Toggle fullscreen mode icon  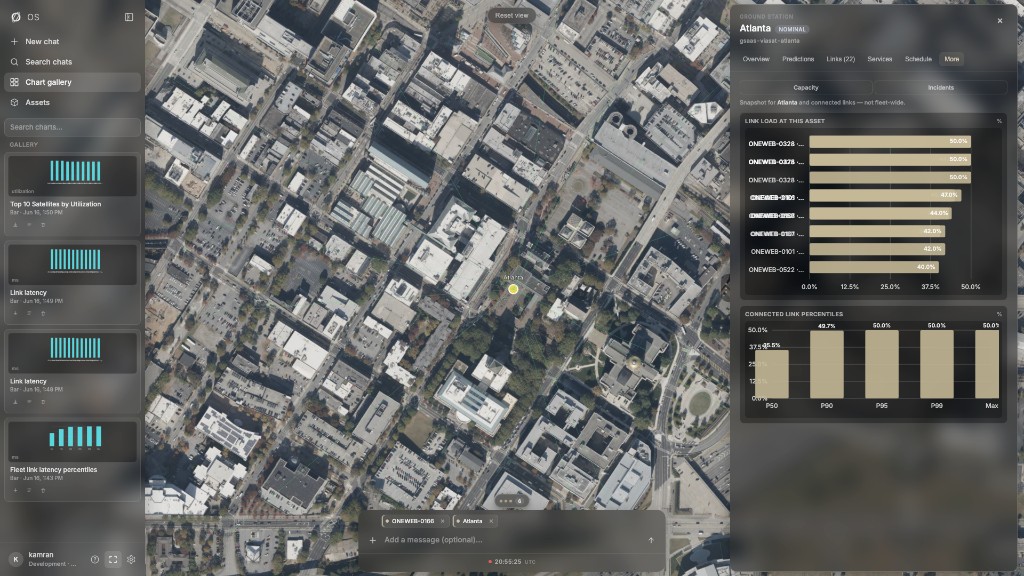113,560
